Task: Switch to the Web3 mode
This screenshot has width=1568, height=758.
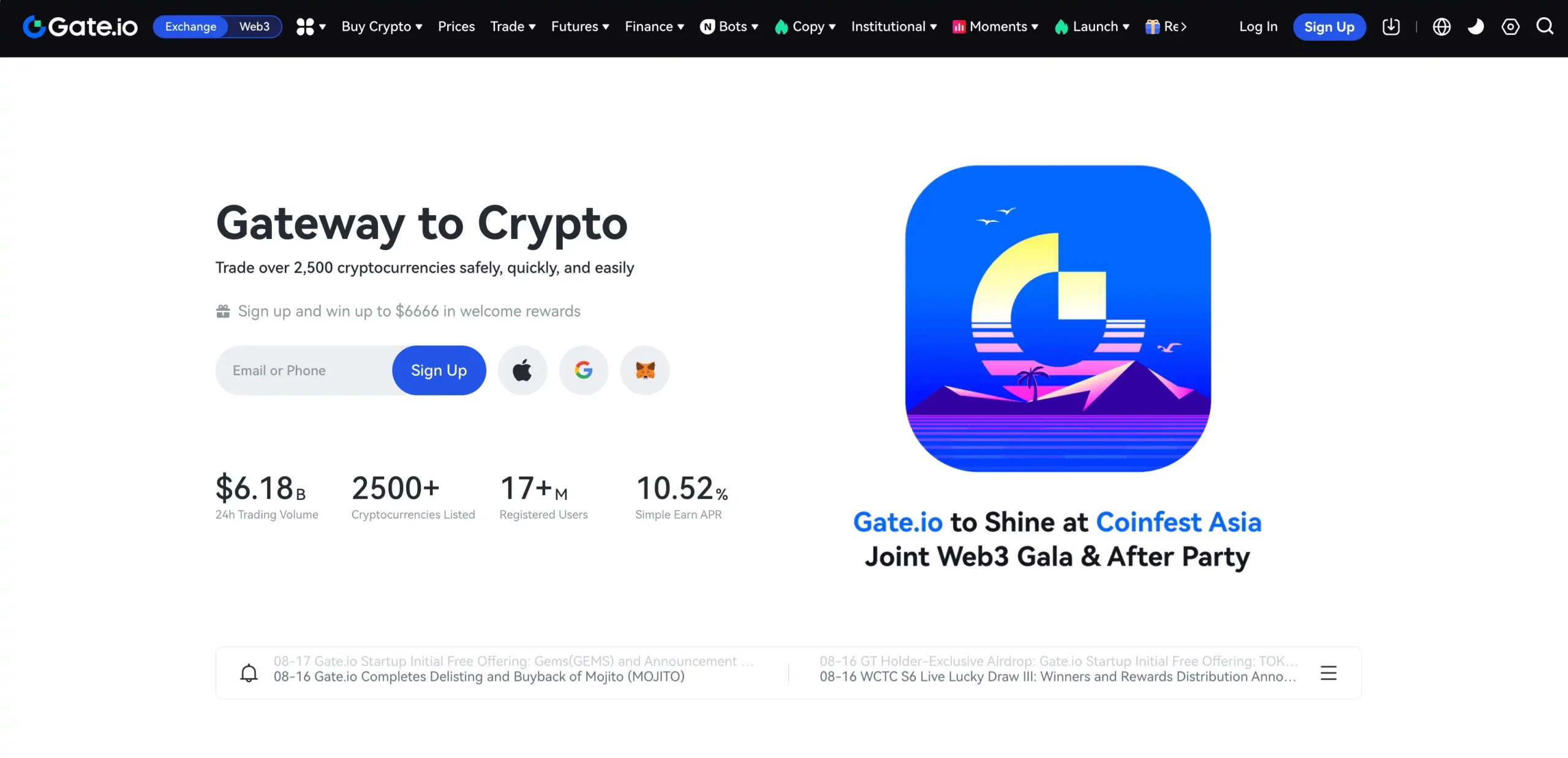Action: pyautogui.click(x=255, y=27)
